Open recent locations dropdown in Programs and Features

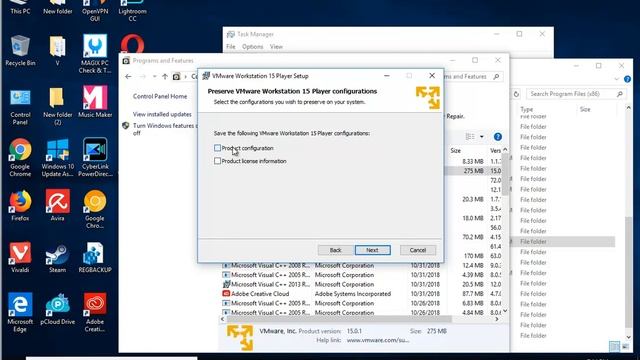coord(154,76)
